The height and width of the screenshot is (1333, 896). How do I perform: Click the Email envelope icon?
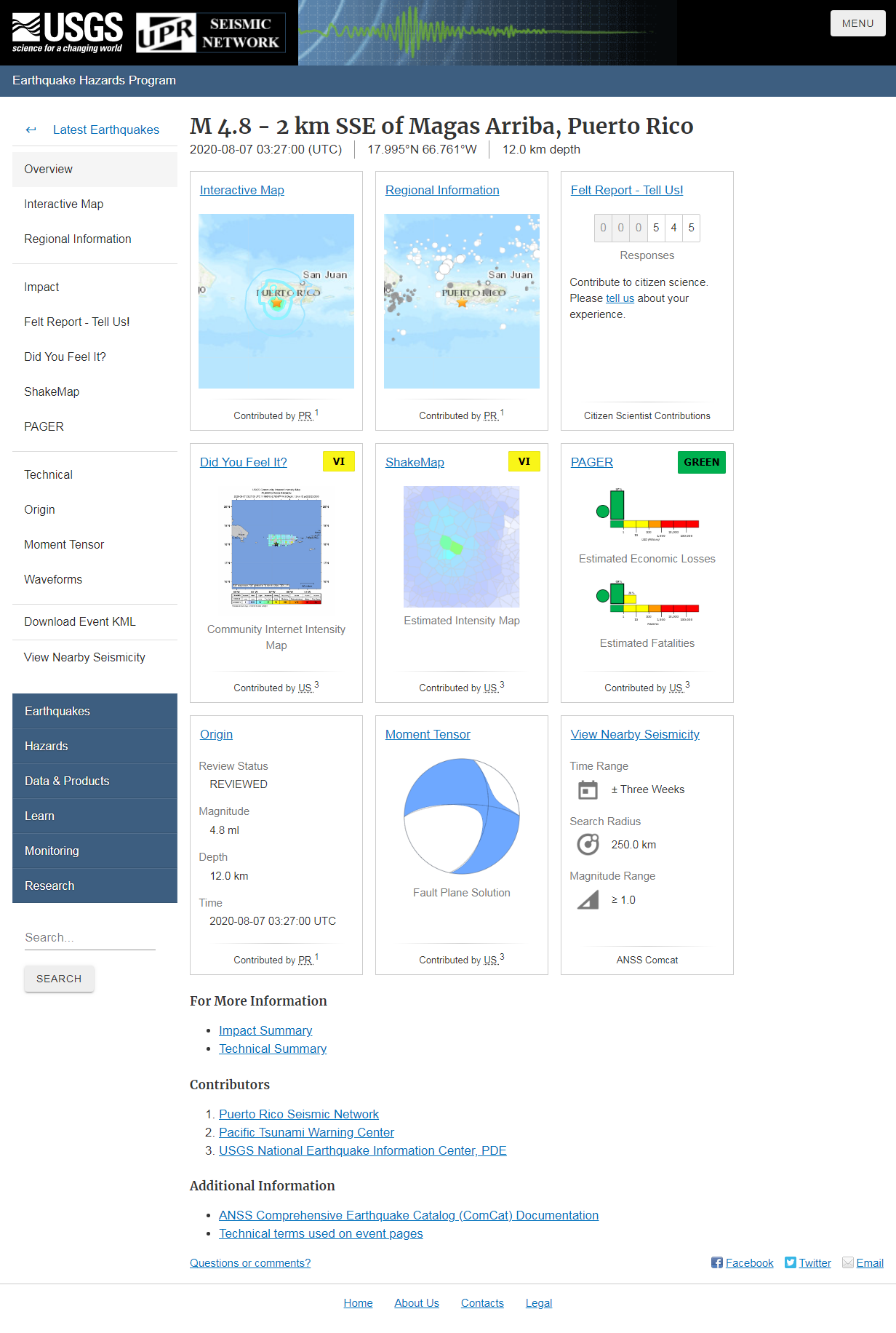click(x=848, y=1262)
